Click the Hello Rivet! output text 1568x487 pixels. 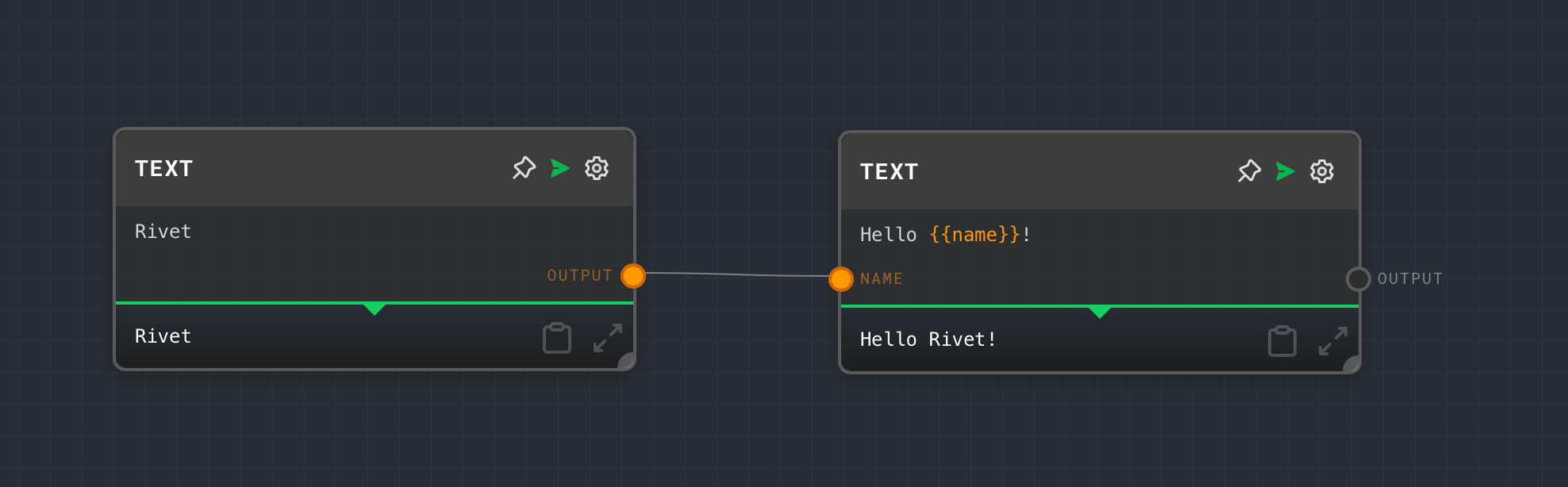[928, 339]
